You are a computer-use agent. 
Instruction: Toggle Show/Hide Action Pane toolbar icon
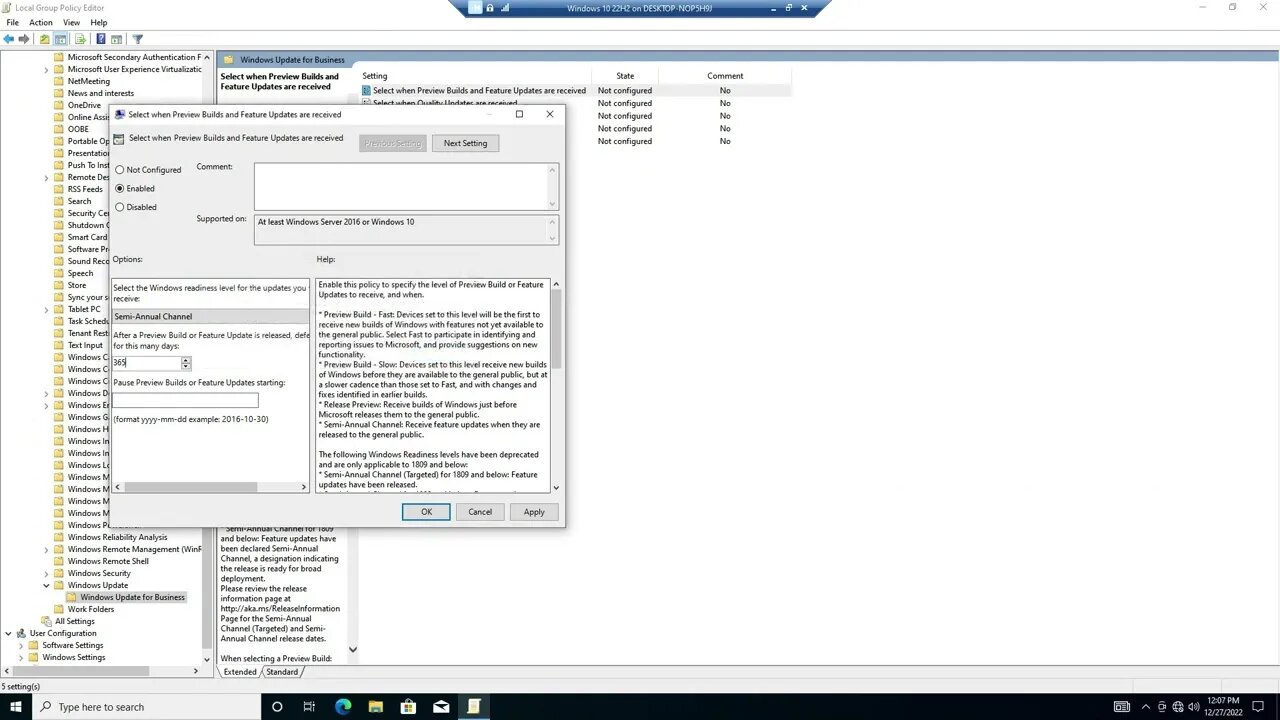116,39
